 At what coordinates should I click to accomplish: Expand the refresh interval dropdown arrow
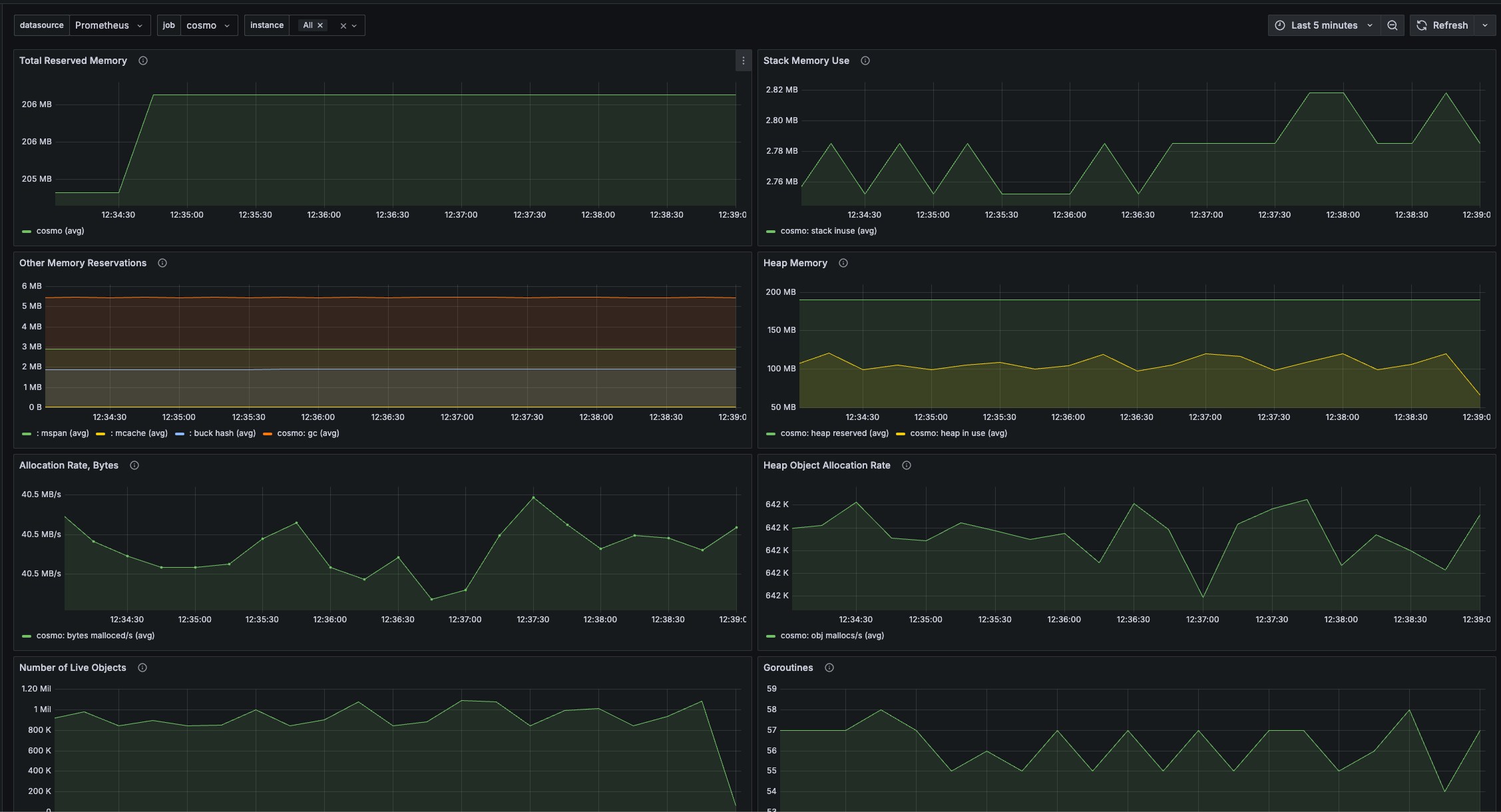(x=1484, y=25)
